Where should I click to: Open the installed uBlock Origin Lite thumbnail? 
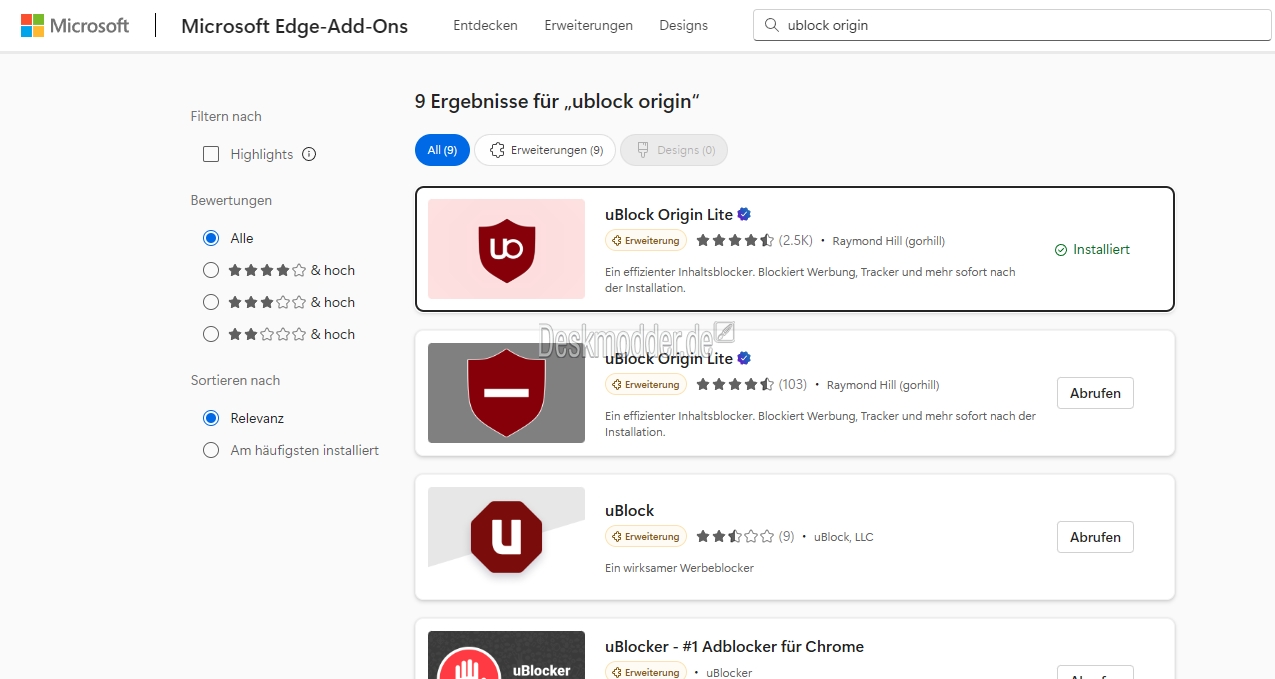click(x=506, y=249)
